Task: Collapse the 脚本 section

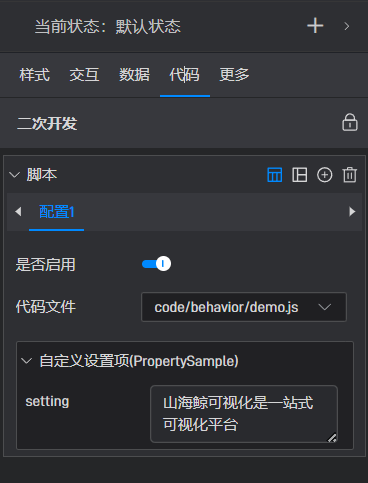Action: click(x=14, y=175)
